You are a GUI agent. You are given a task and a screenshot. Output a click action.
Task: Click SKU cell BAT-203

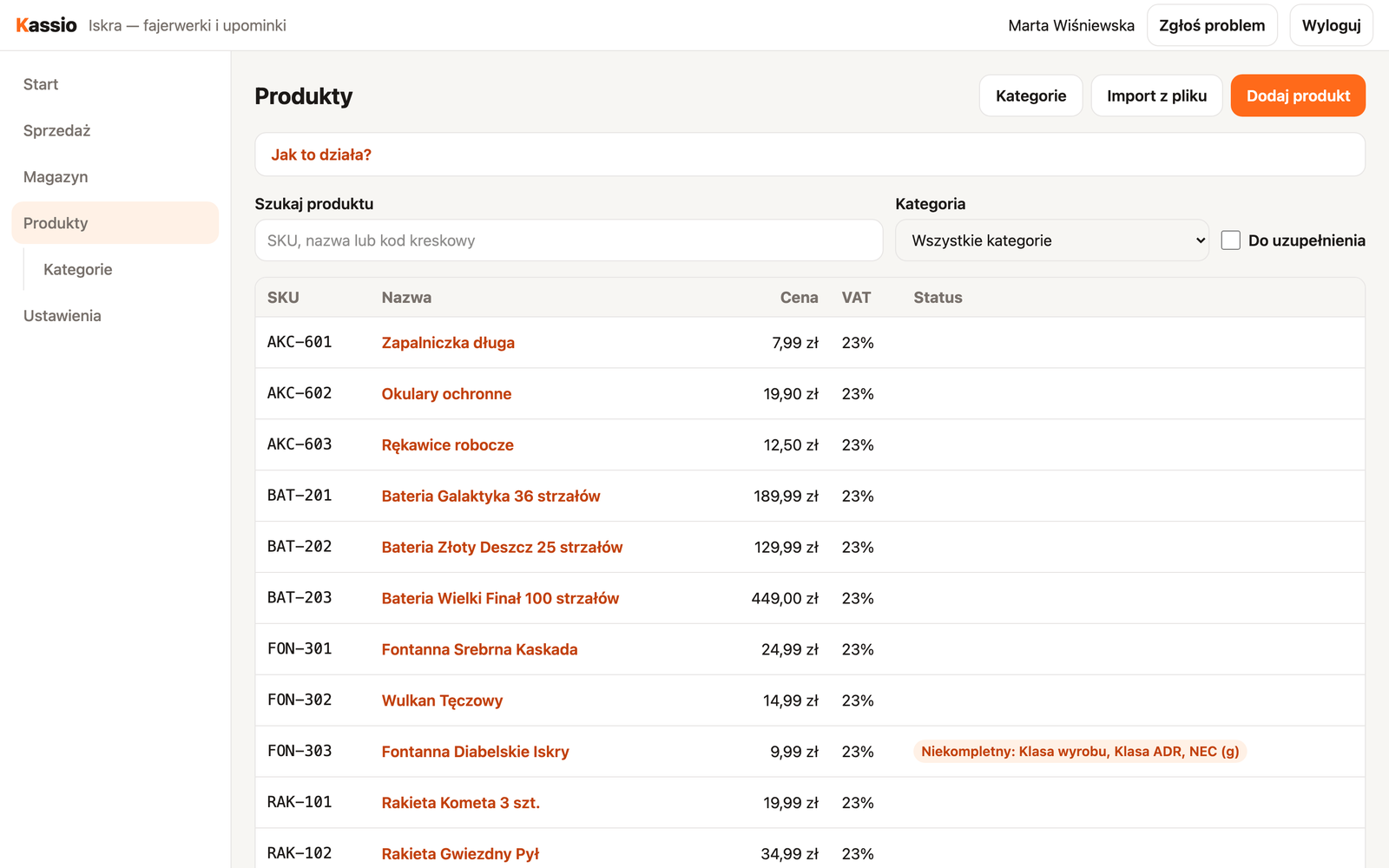(300, 598)
